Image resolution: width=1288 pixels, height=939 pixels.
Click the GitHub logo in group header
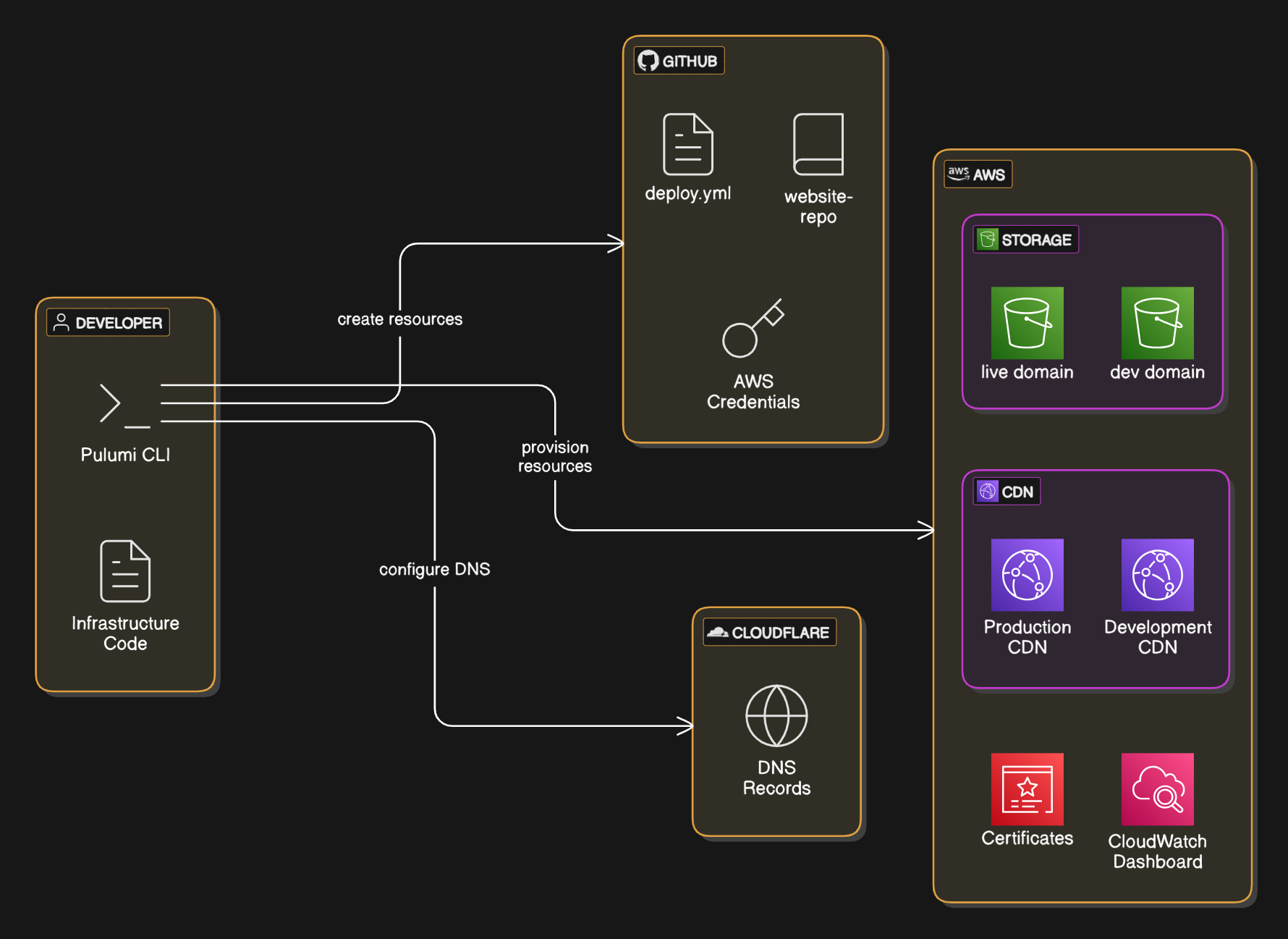(648, 61)
